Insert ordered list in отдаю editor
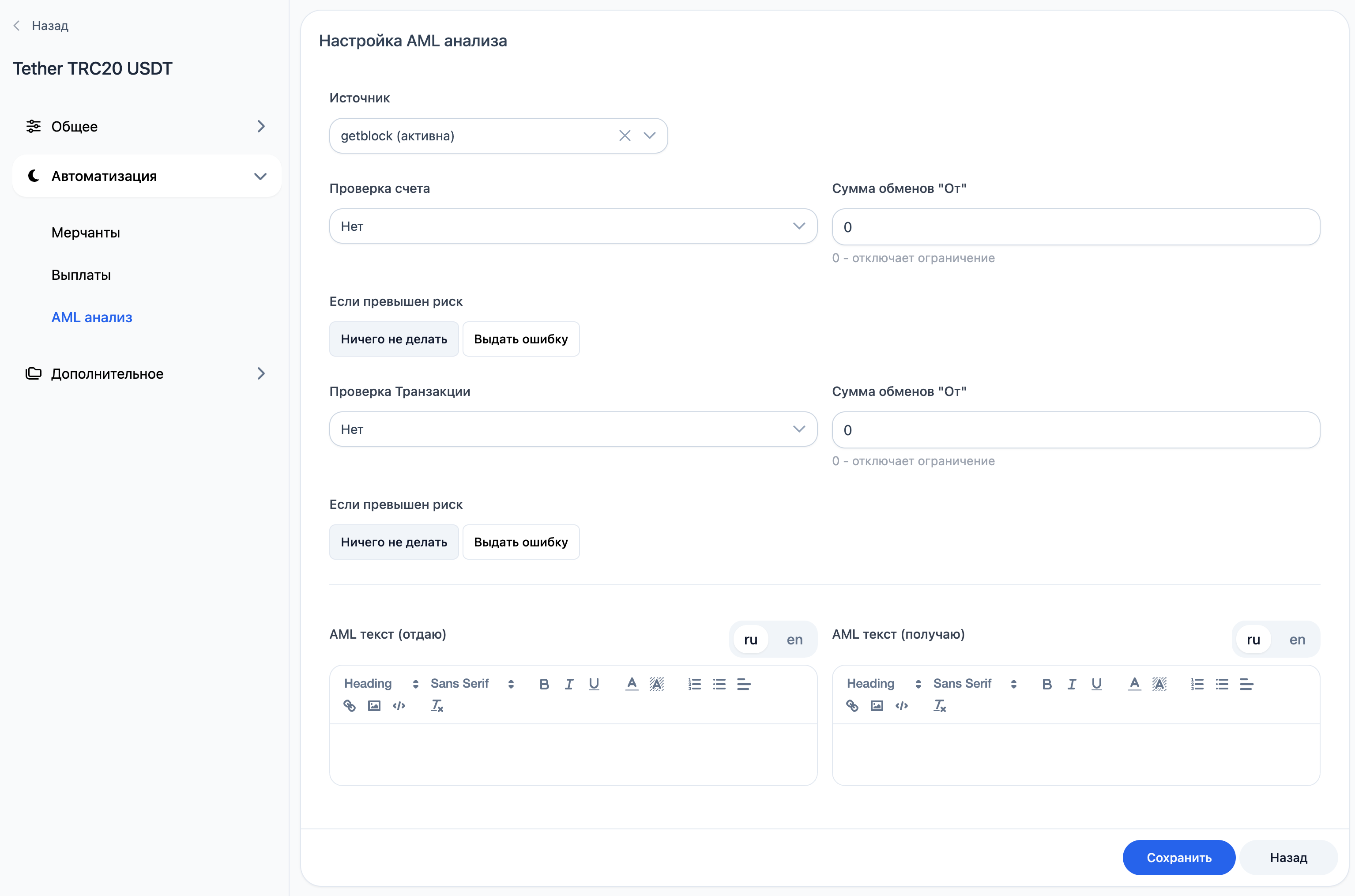The image size is (1355, 896). (695, 684)
